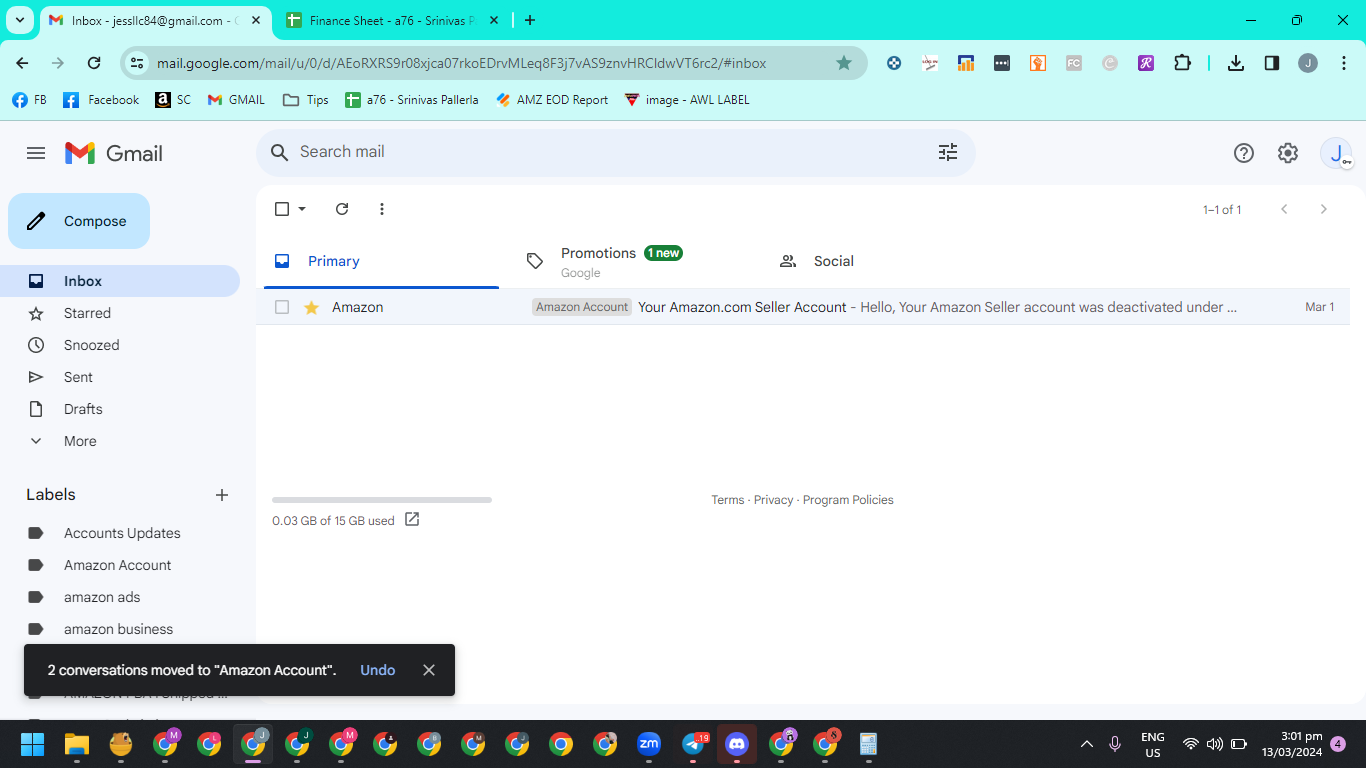Open Gmail settings gear
Viewport: 1366px width, 768px height.
[1288, 153]
